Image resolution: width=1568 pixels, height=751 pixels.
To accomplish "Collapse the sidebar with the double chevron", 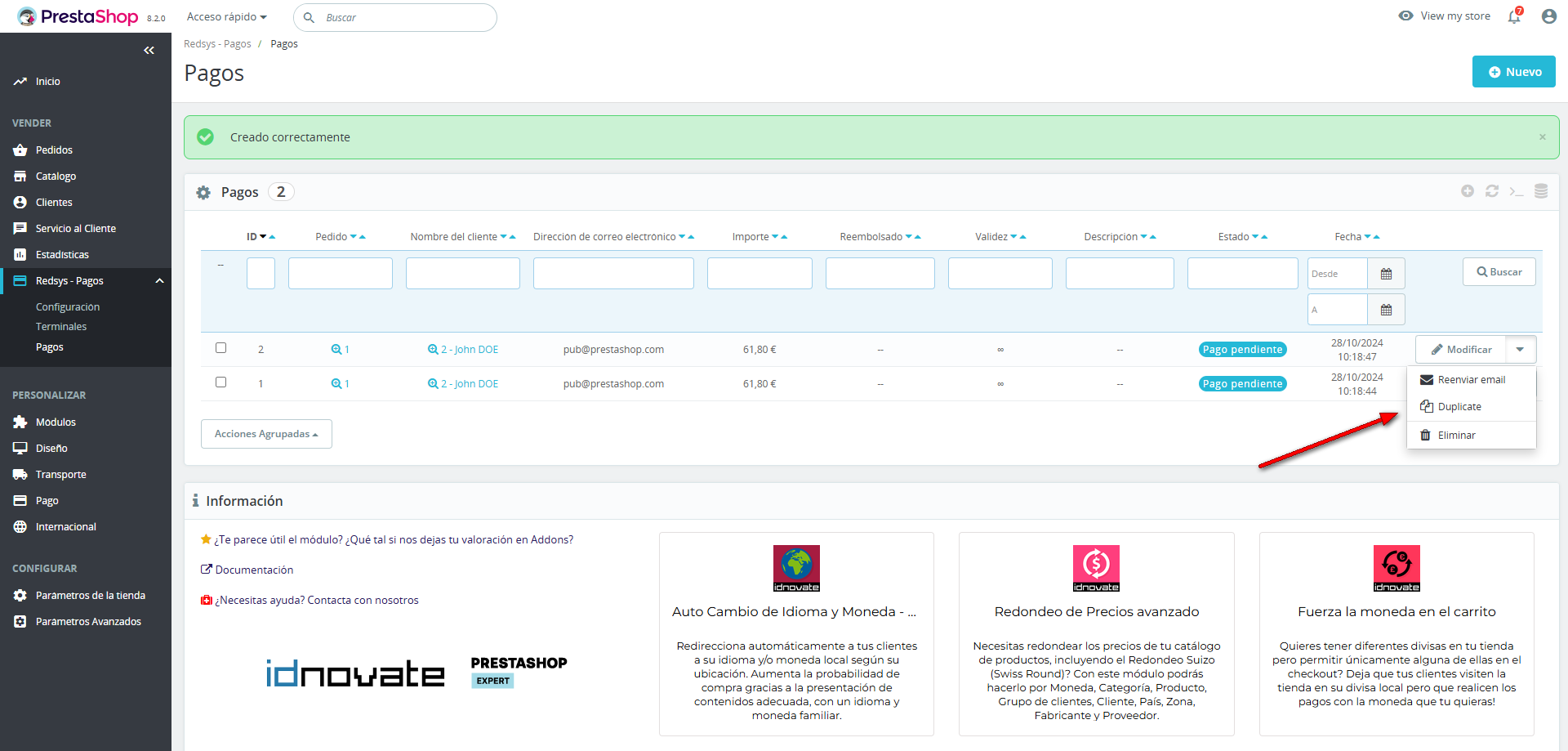I will coord(149,51).
